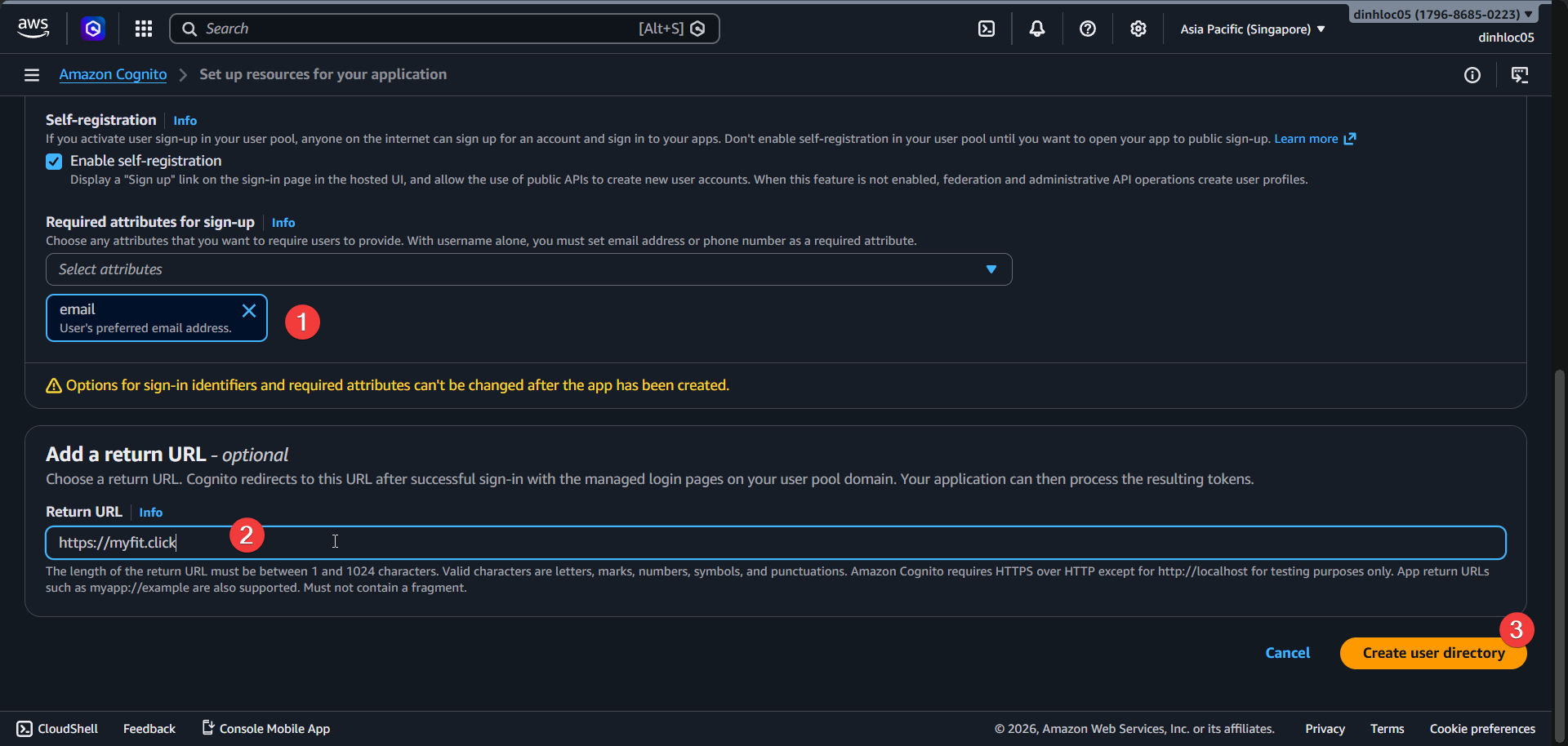
Task: Open the navigation hamburger menu
Action: point(31,74)
